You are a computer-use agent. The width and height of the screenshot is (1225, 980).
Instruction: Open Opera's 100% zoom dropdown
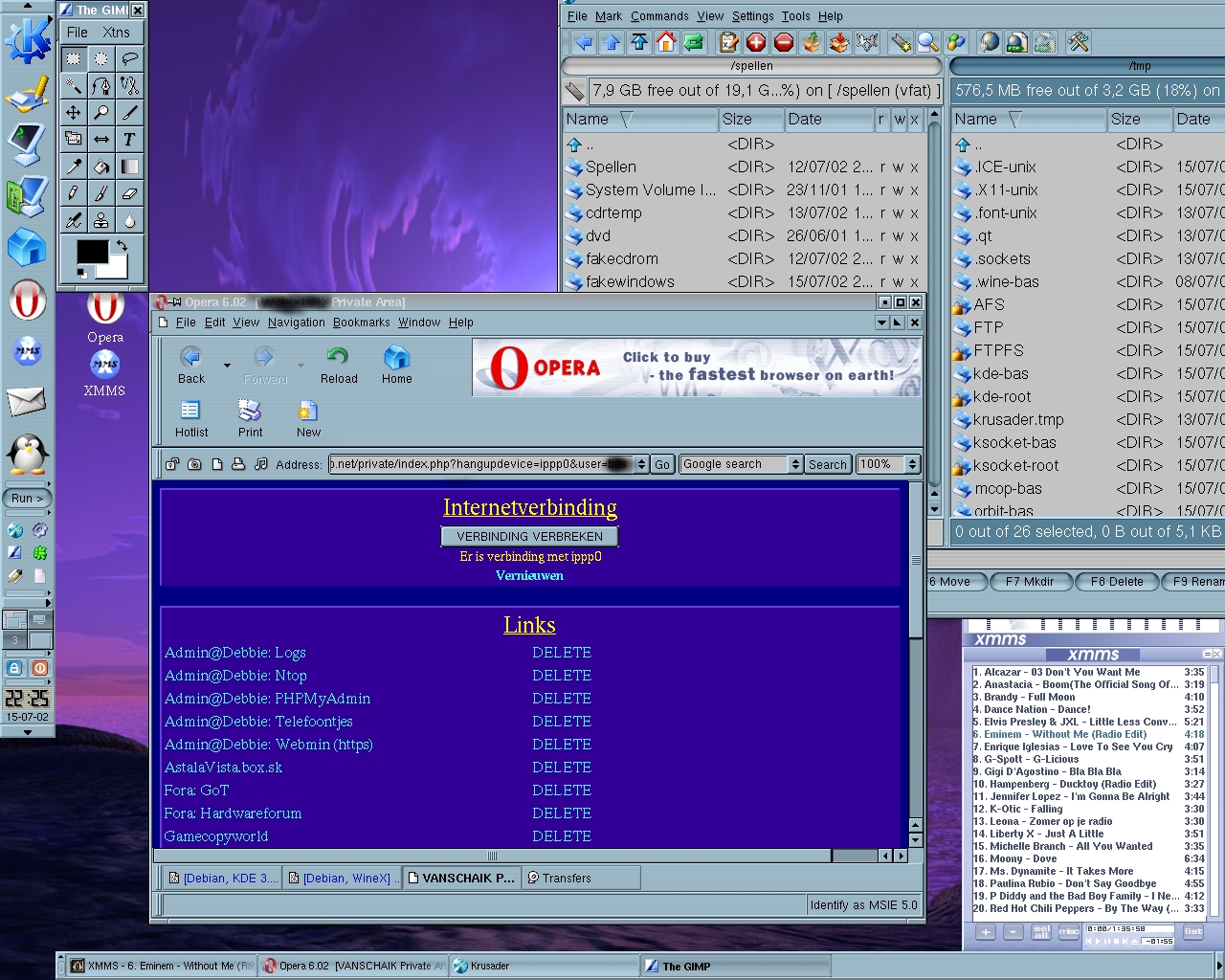click(x=913, y=464)
